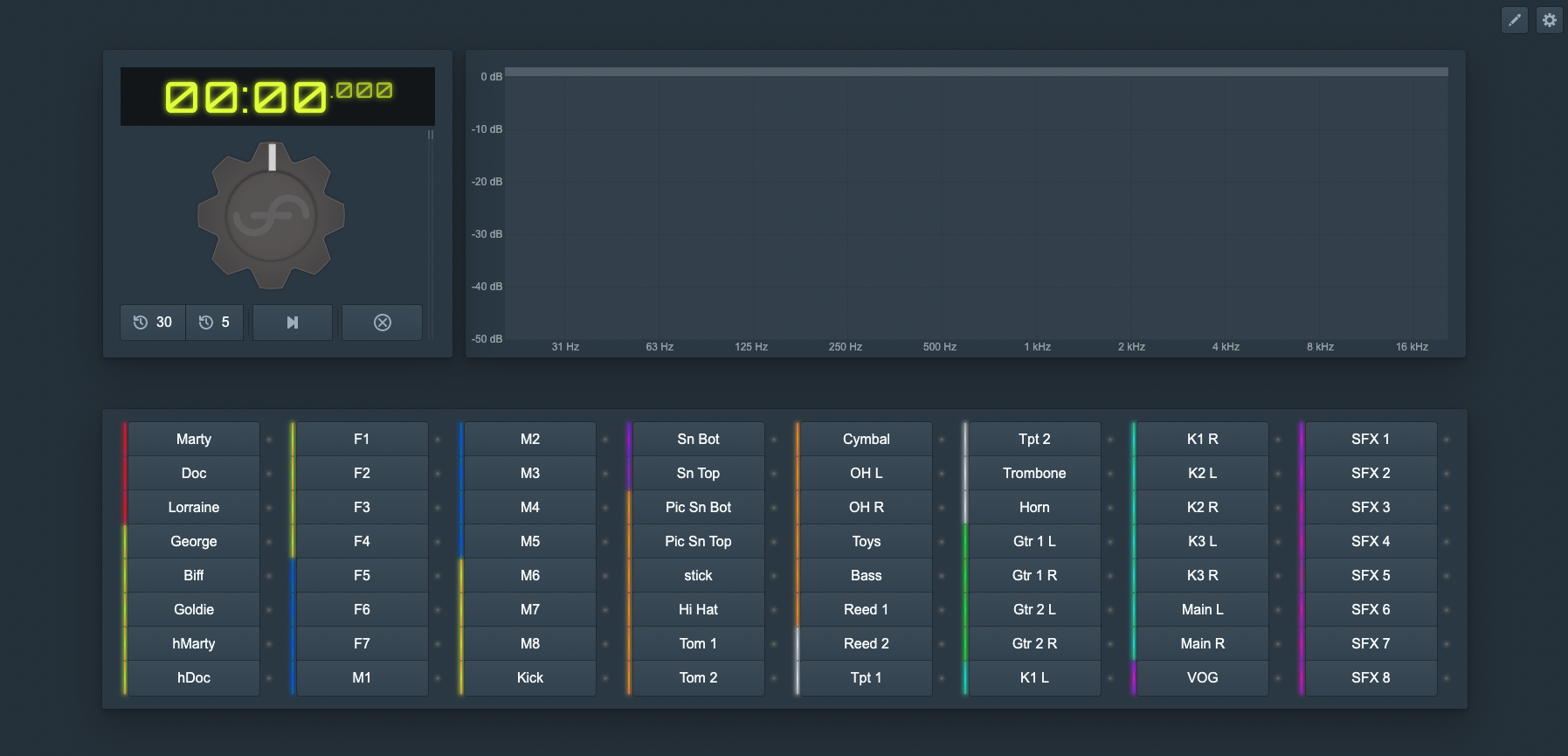Select the M1 channel

(x=362, y=677)
